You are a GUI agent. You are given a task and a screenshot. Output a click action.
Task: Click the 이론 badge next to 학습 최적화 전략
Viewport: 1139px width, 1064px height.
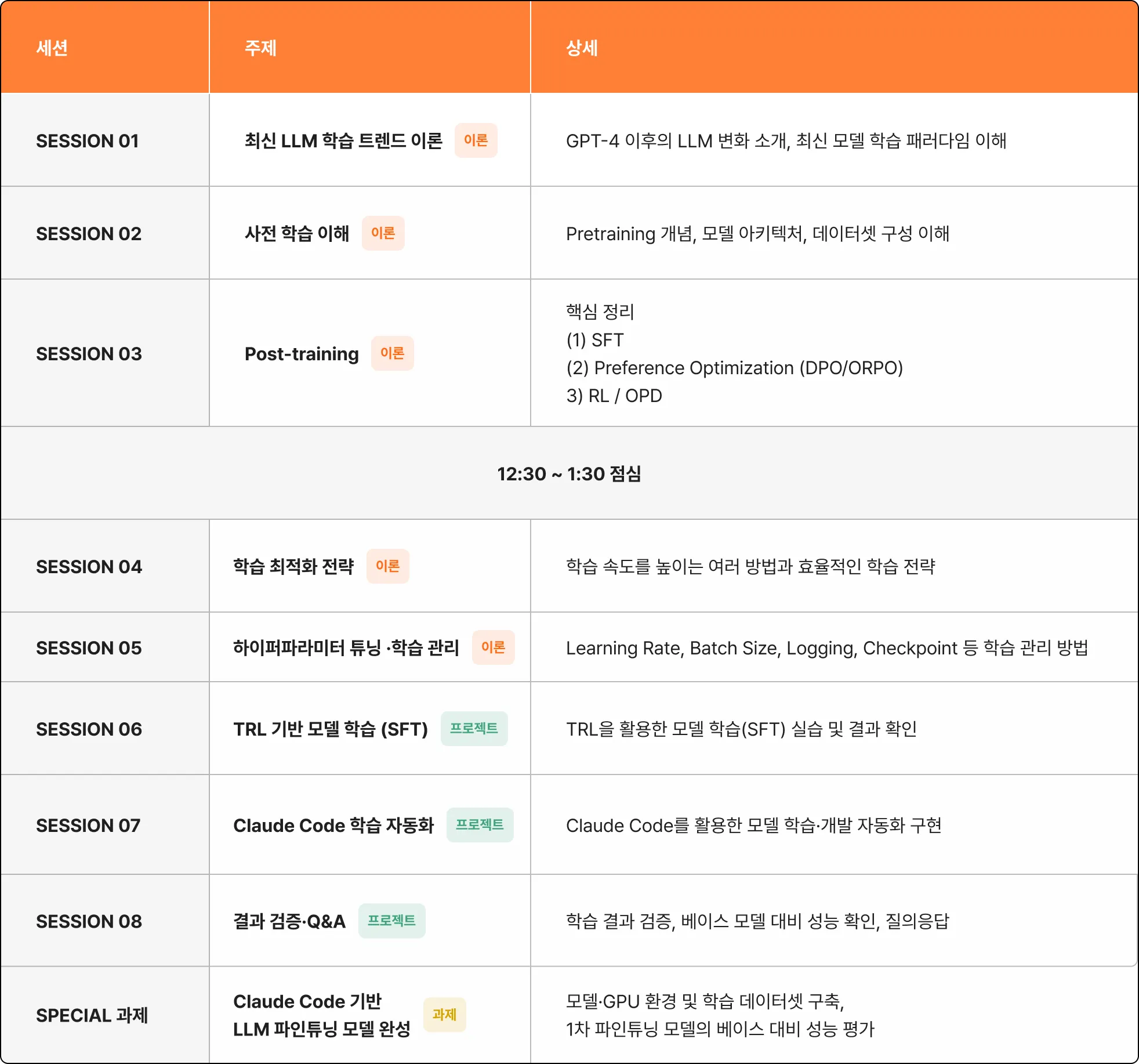pos(388,566)
